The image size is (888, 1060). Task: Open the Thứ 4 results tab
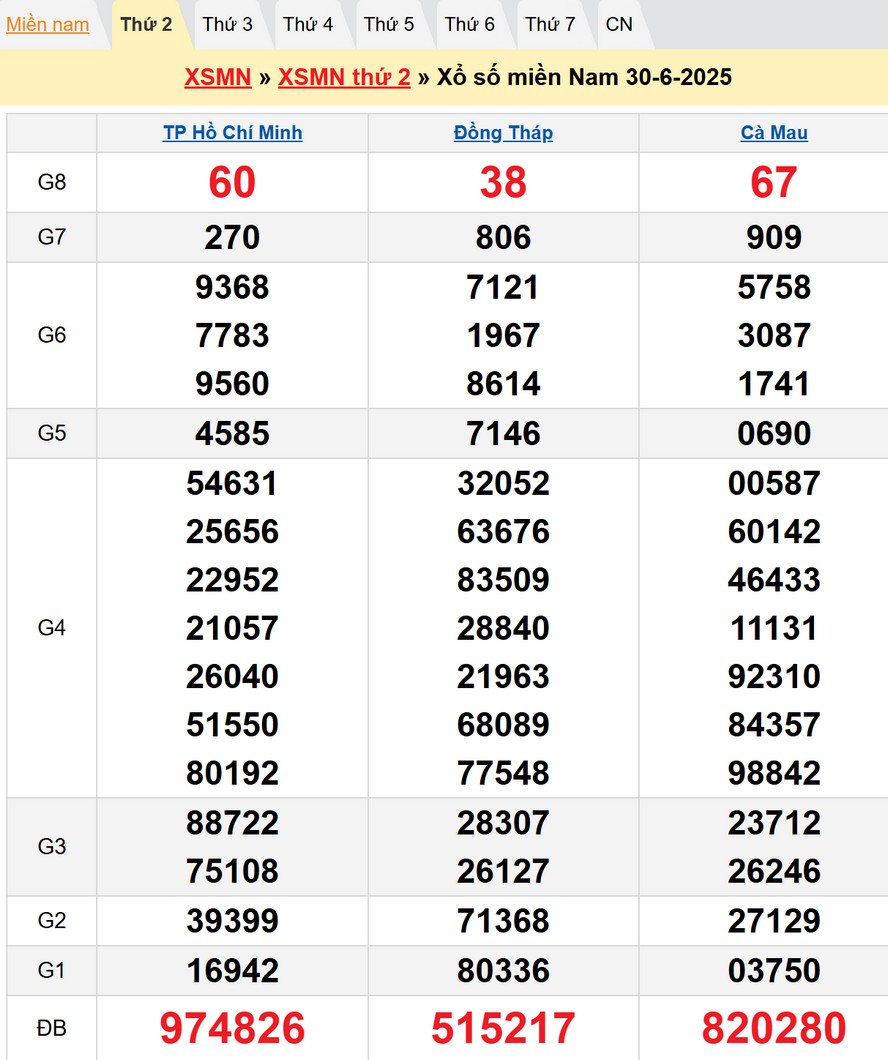point(308,25)
